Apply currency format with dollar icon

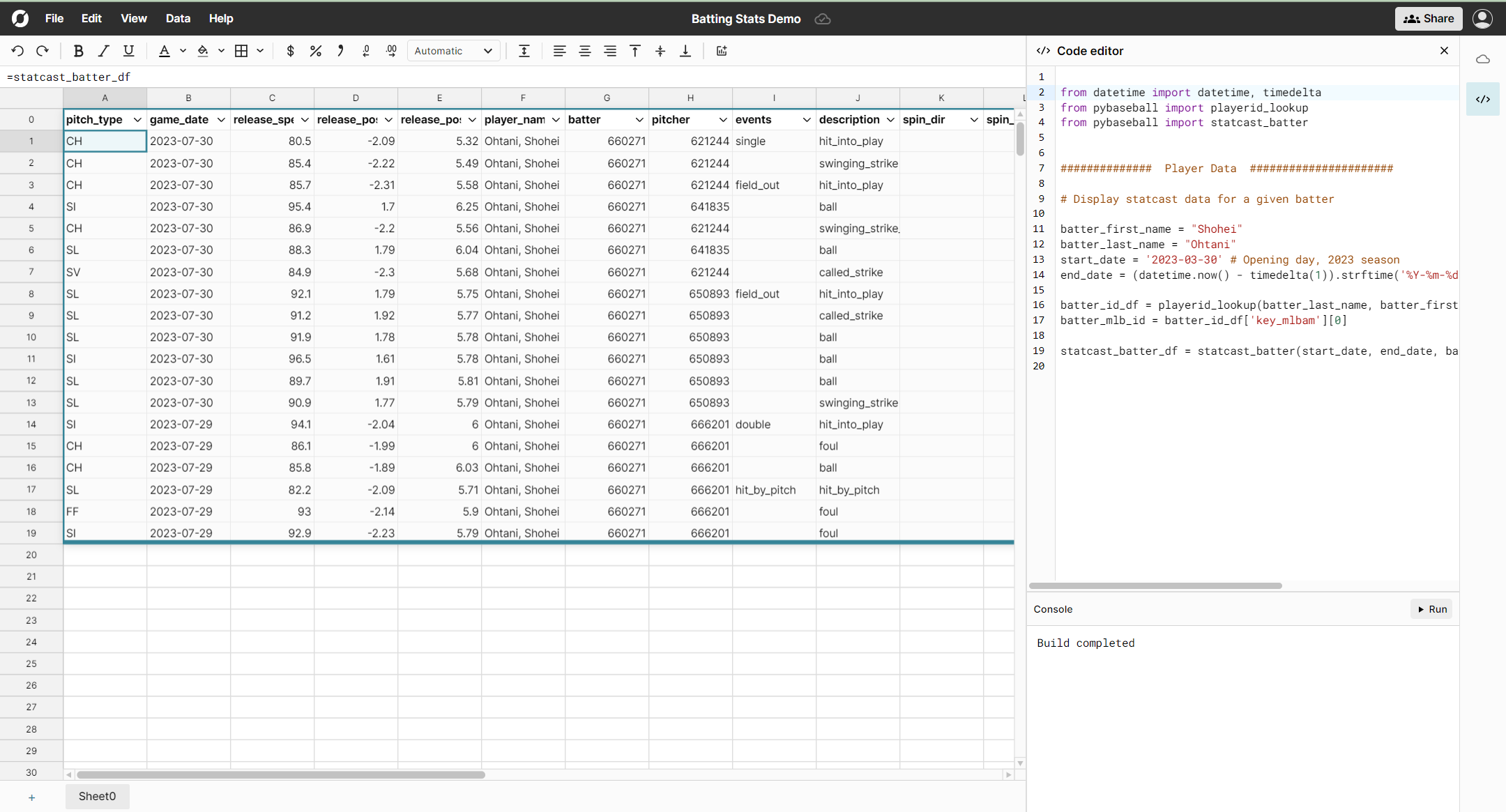tap(291, 51)
